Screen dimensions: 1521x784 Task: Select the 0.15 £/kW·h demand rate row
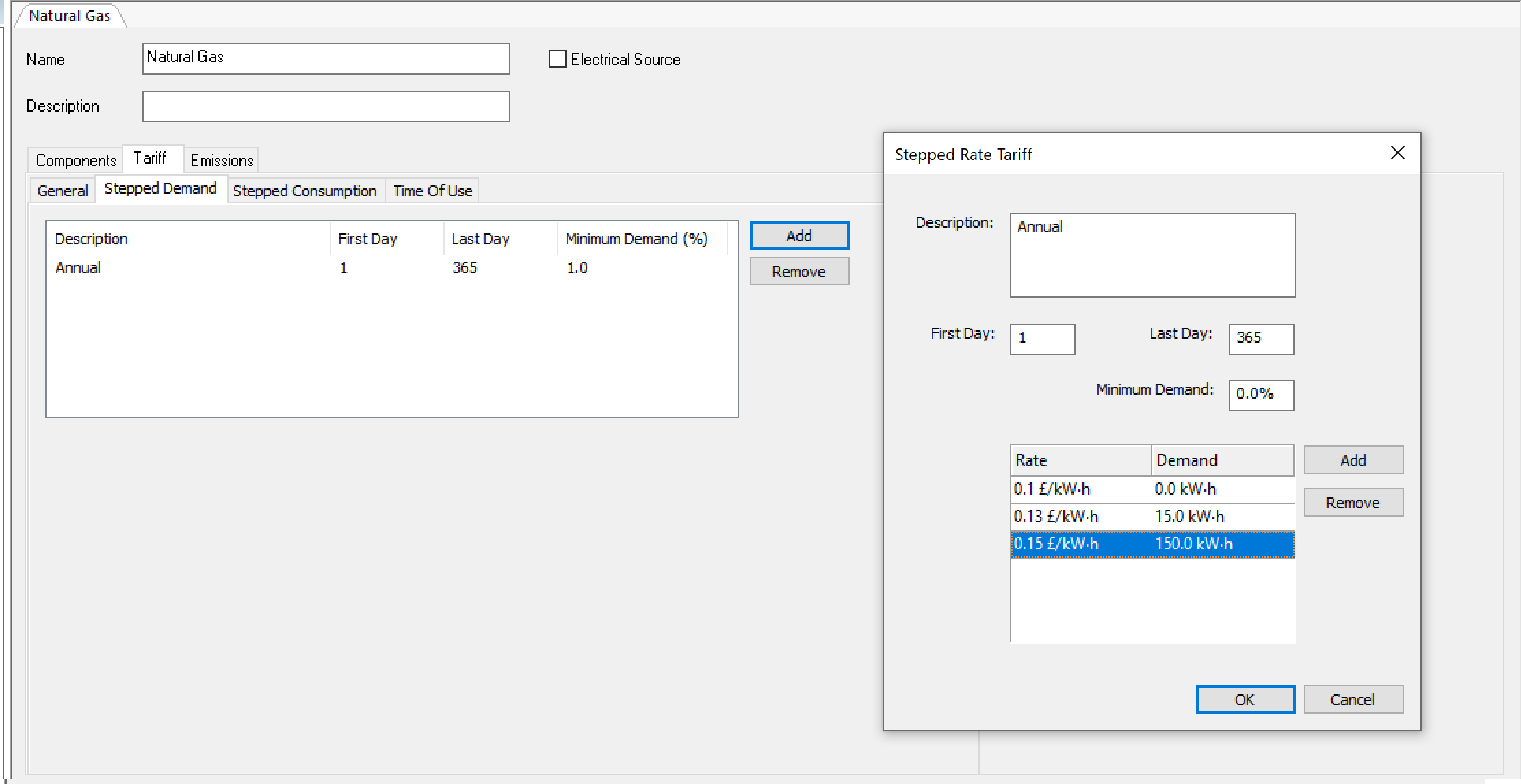(x=1148, y=543)
